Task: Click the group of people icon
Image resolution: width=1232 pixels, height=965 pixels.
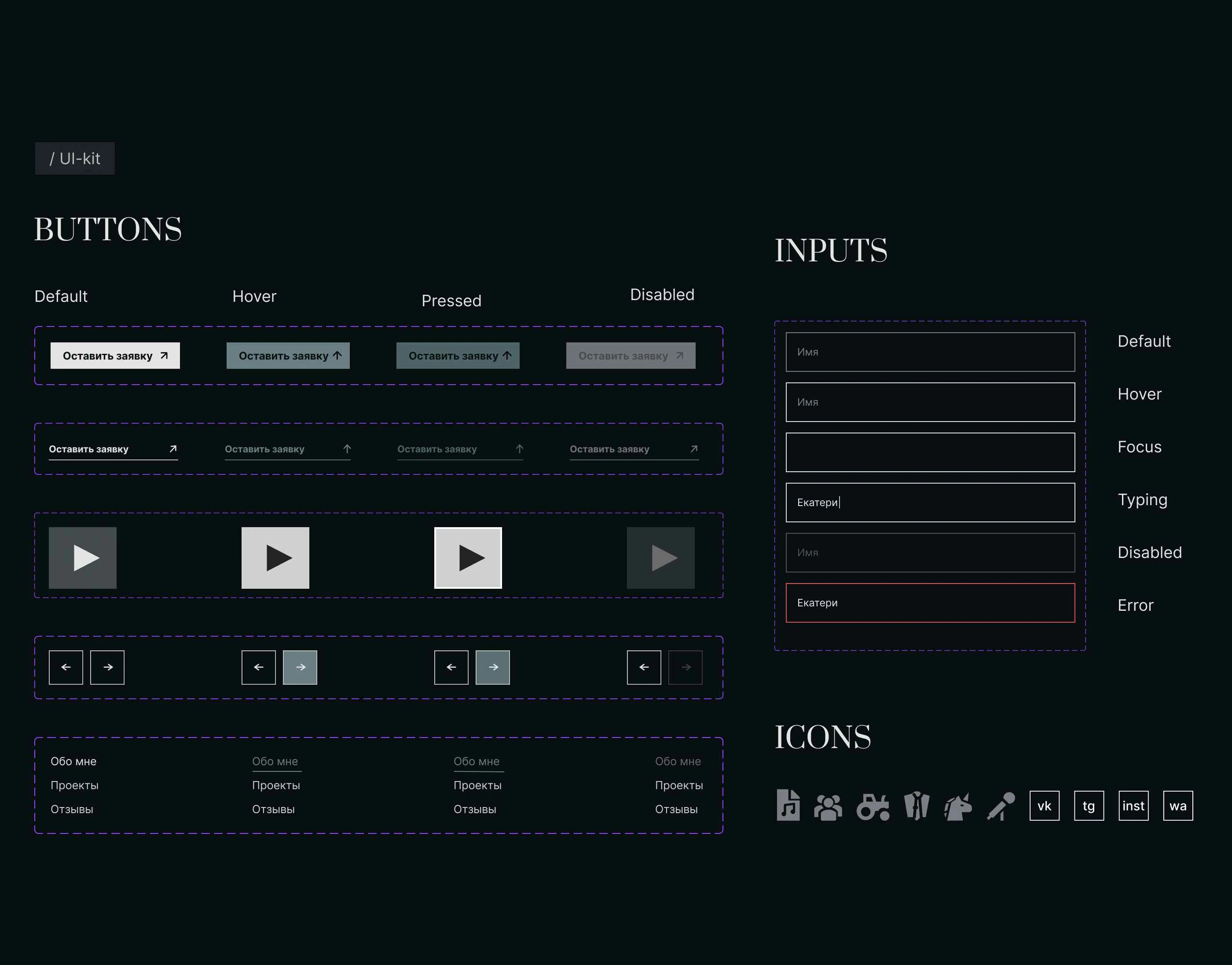Action: (x=828, y=807)
